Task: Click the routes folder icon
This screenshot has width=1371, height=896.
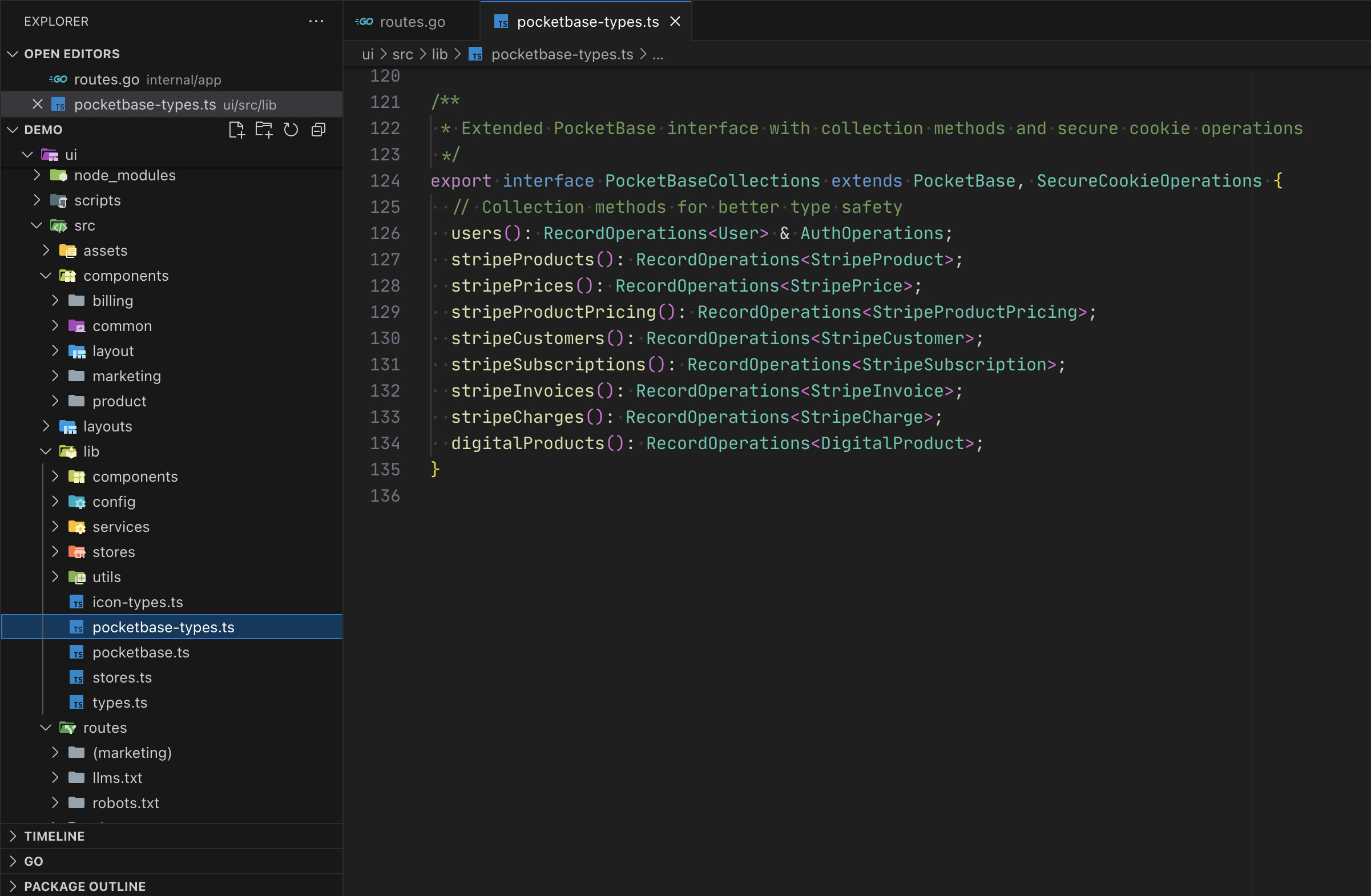Action: pos(68,728)
